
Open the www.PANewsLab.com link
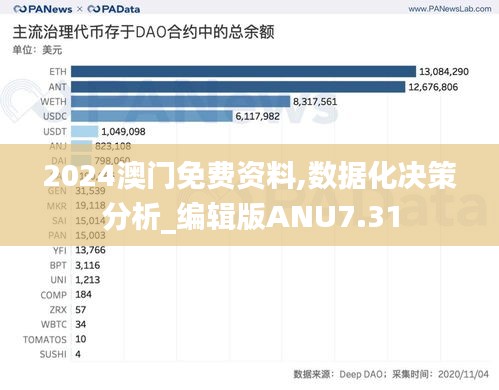(450, 9)
